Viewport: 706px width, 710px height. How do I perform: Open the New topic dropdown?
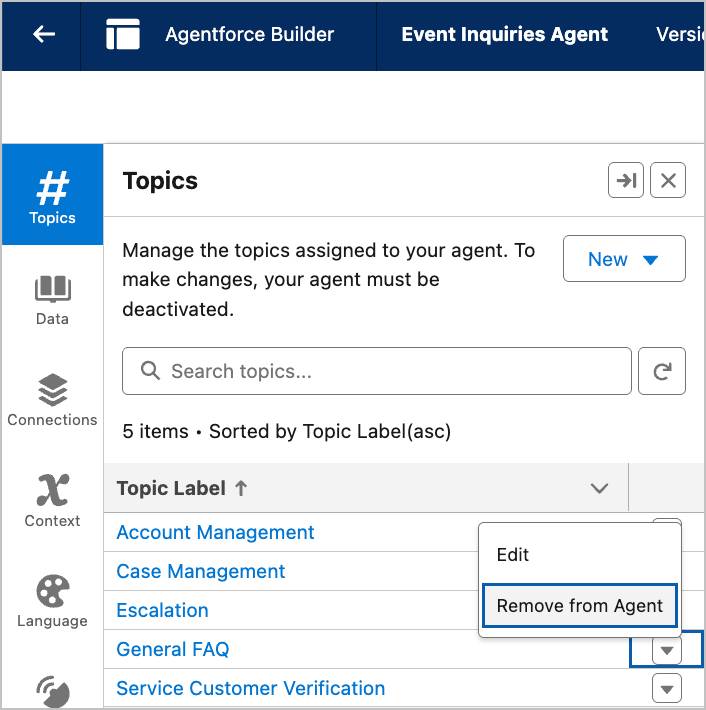(x=624, y=259)
